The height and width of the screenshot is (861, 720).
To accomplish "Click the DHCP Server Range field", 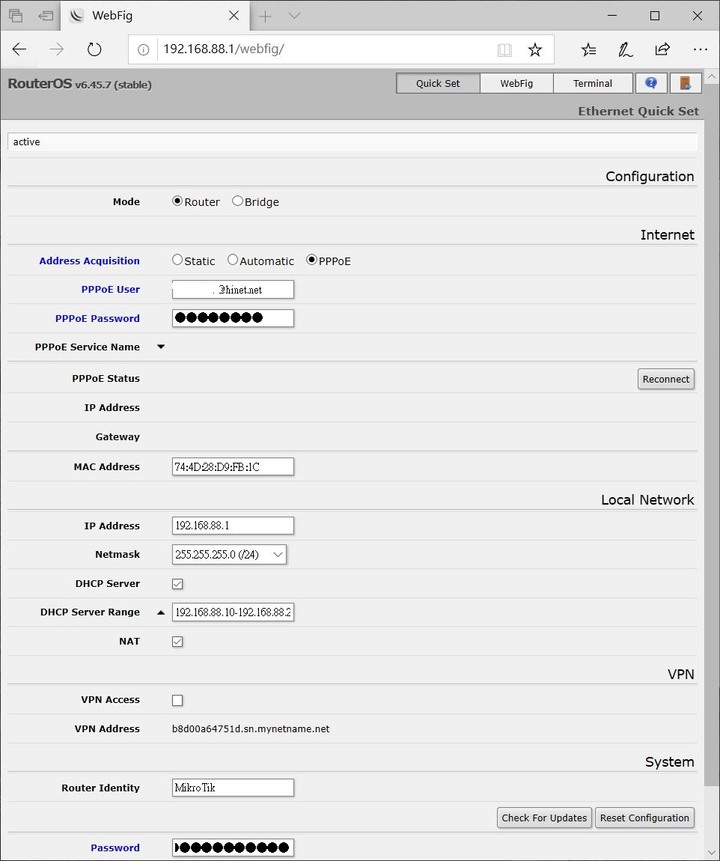I will tap(233, 612).
